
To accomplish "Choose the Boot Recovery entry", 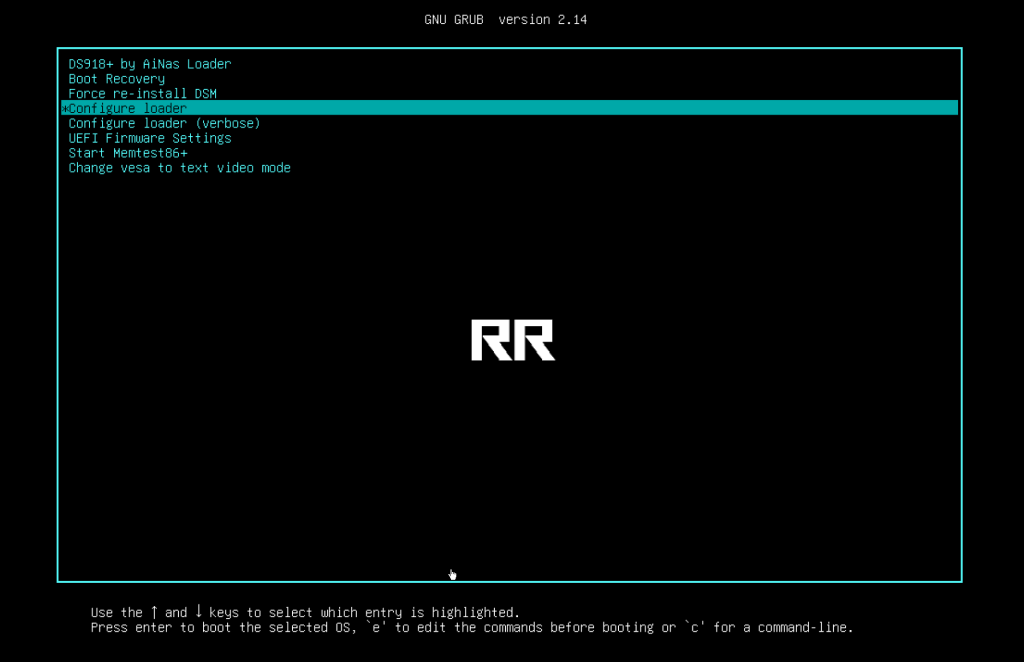I will click(x=116, y=79).
